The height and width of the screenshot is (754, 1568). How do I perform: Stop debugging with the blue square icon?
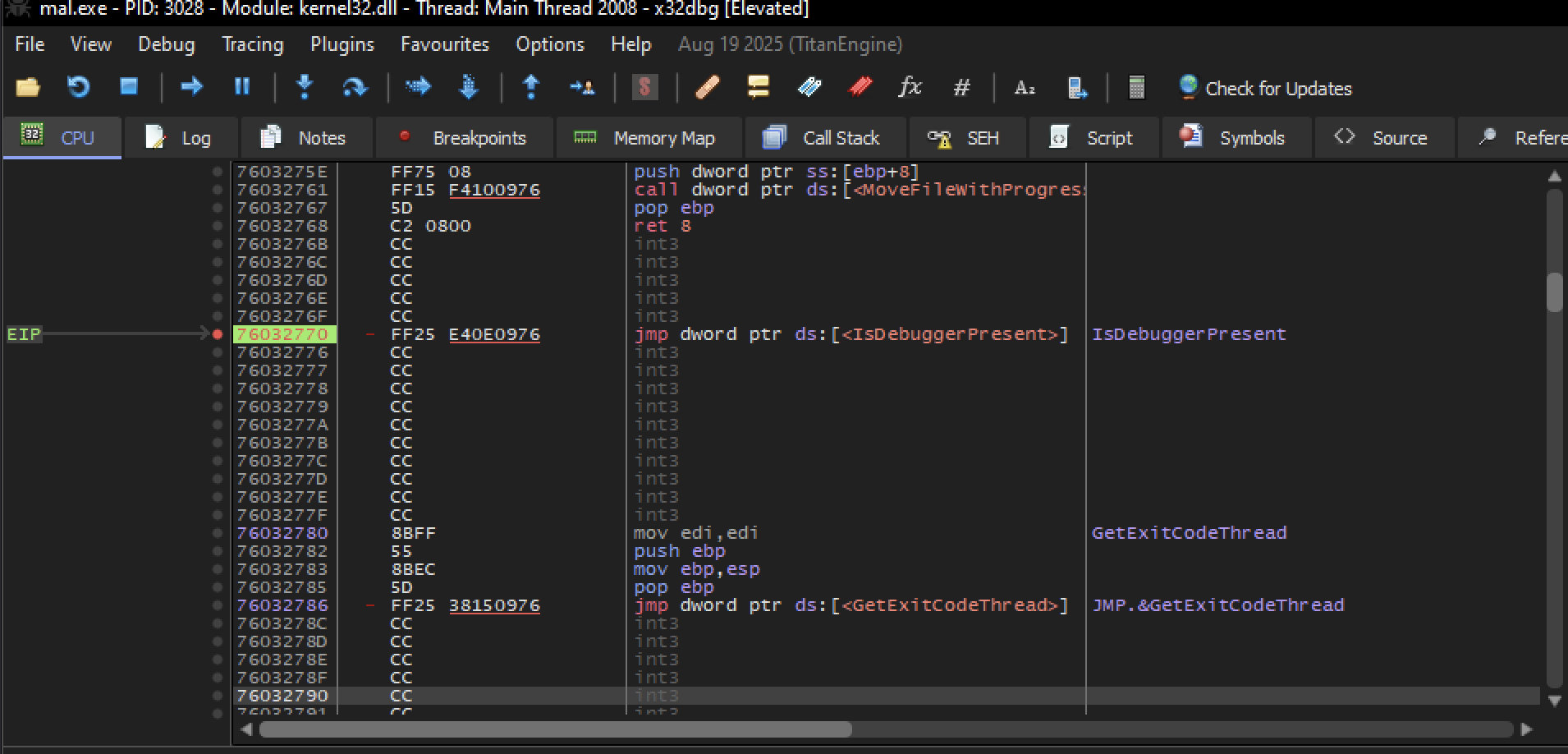pos(129,86)
